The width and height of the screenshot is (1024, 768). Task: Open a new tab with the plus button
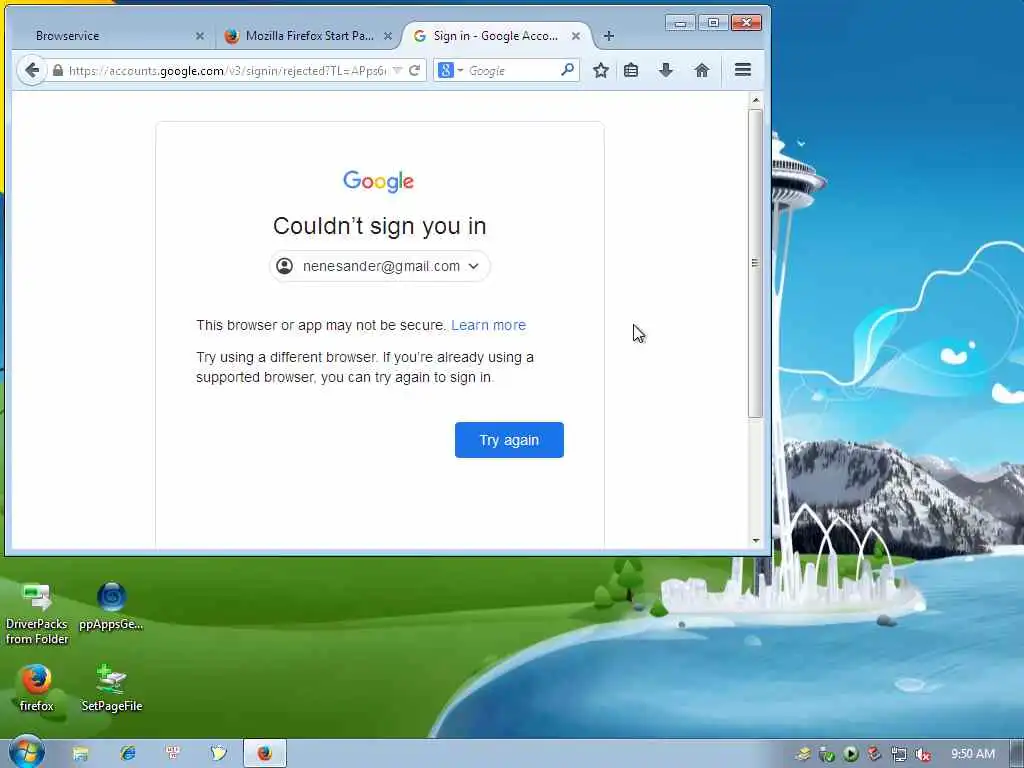[x=609, y=36]
